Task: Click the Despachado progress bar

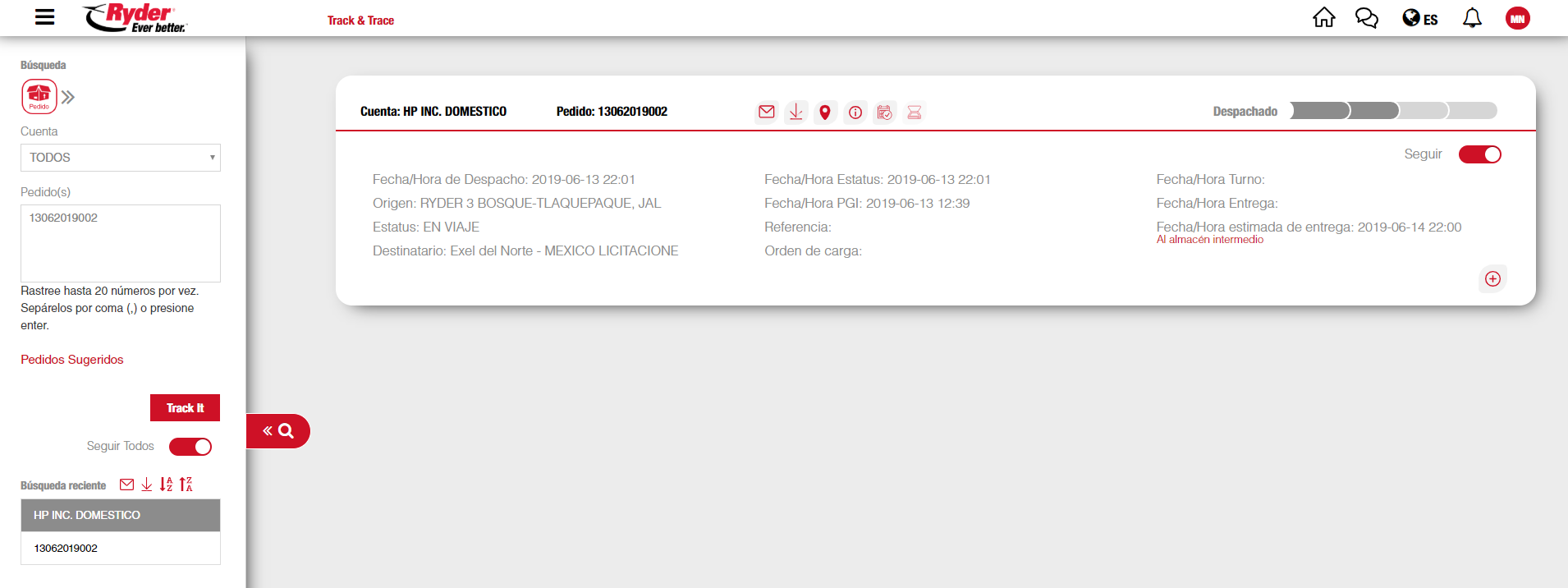Action: coord(1393,111)
